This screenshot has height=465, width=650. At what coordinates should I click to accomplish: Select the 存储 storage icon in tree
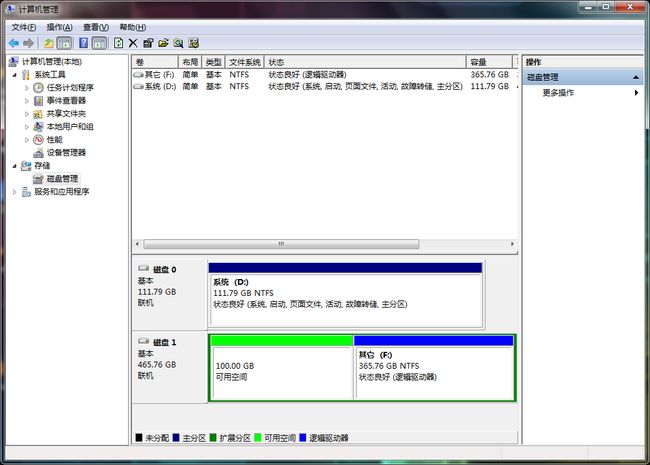coord(26,166)
